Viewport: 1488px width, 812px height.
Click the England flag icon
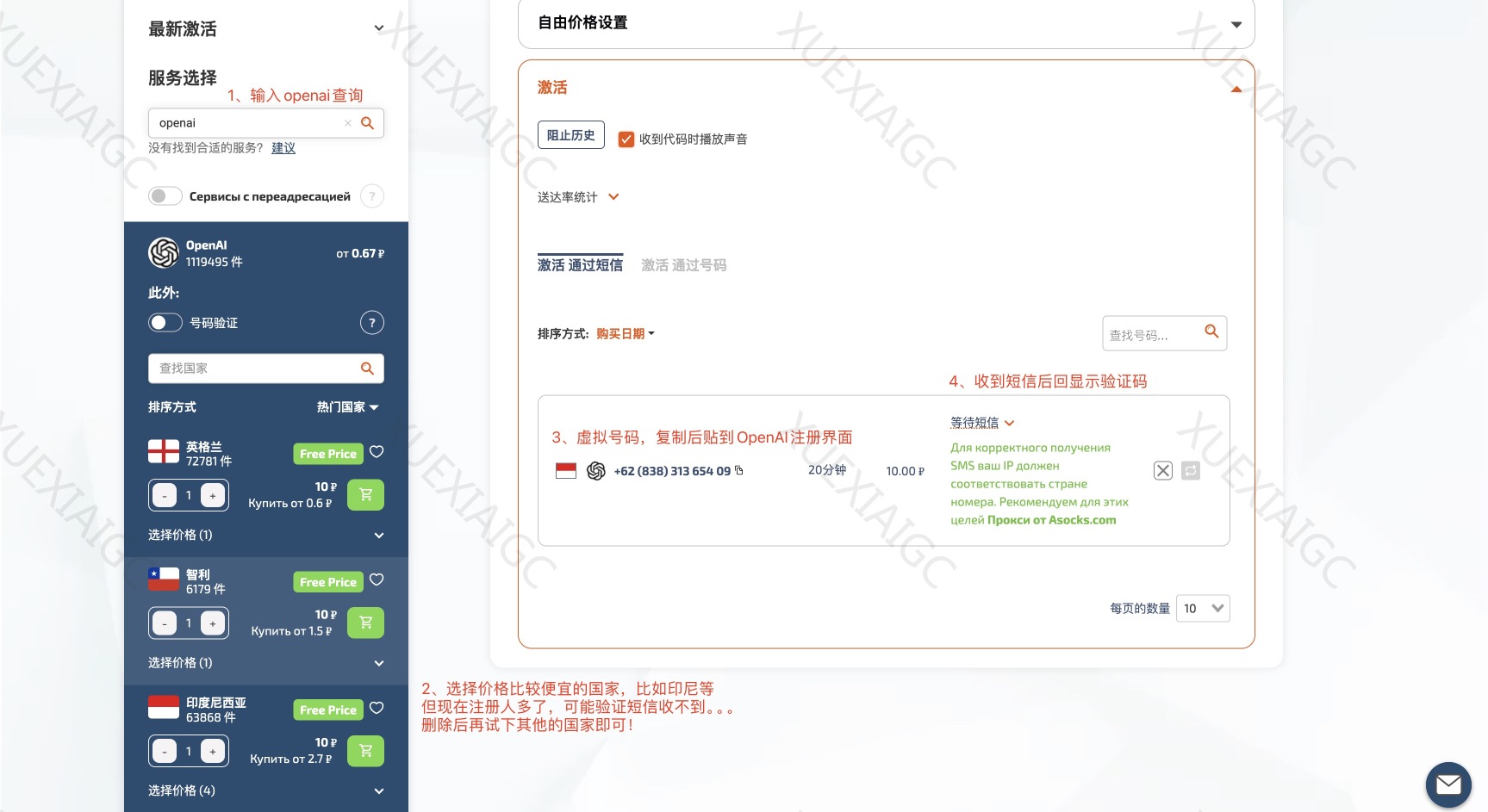point(164,451)
